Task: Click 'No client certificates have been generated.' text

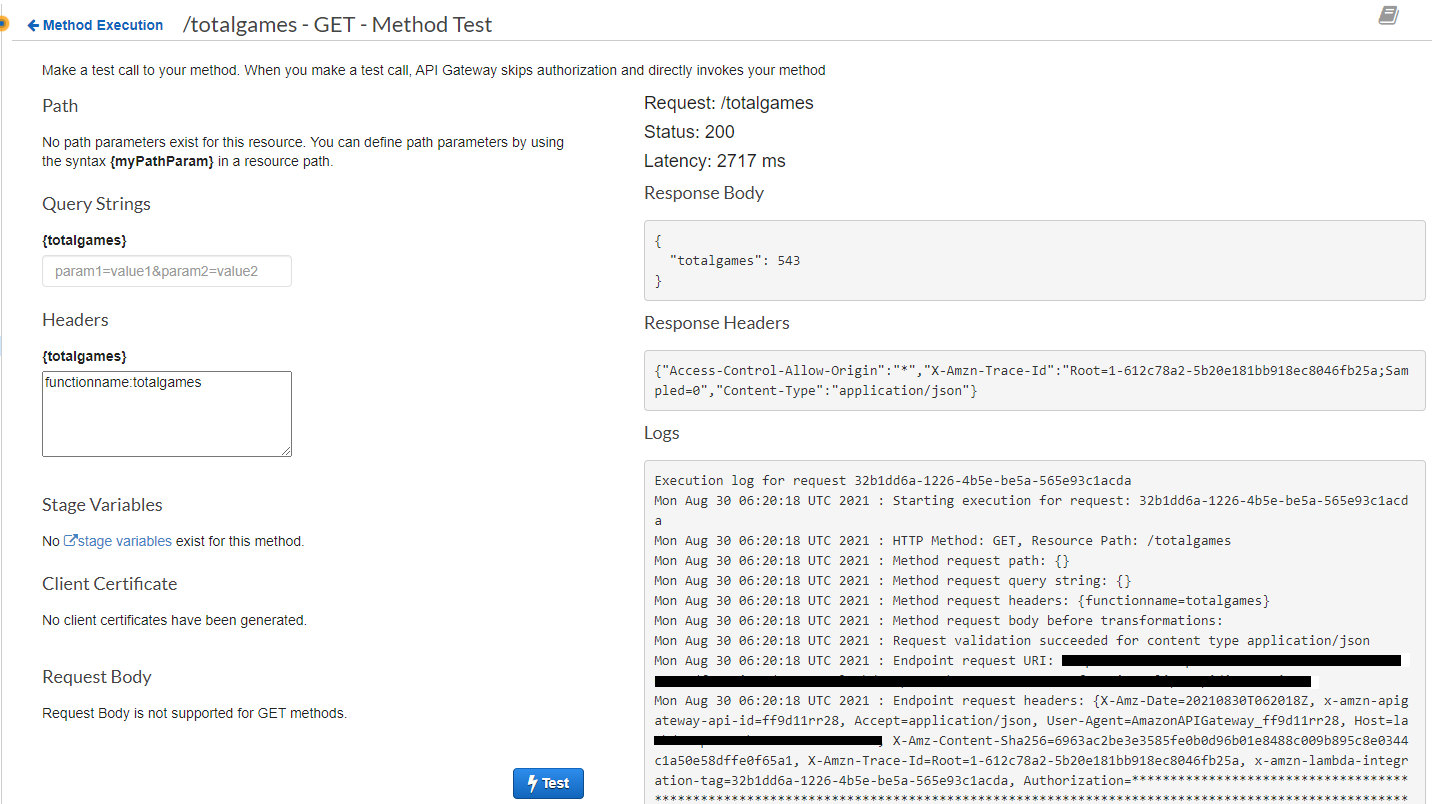Action: (x=174, y=620)
